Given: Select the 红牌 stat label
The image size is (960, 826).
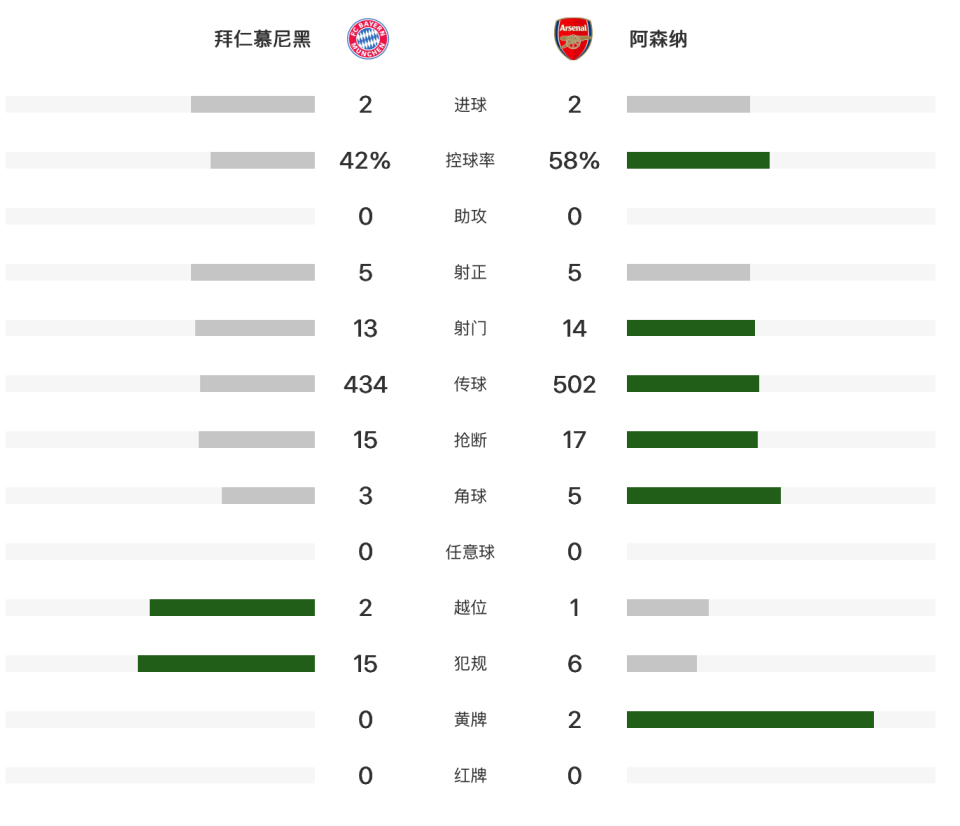Looking at the screenshot, I should tap(470, 776).
